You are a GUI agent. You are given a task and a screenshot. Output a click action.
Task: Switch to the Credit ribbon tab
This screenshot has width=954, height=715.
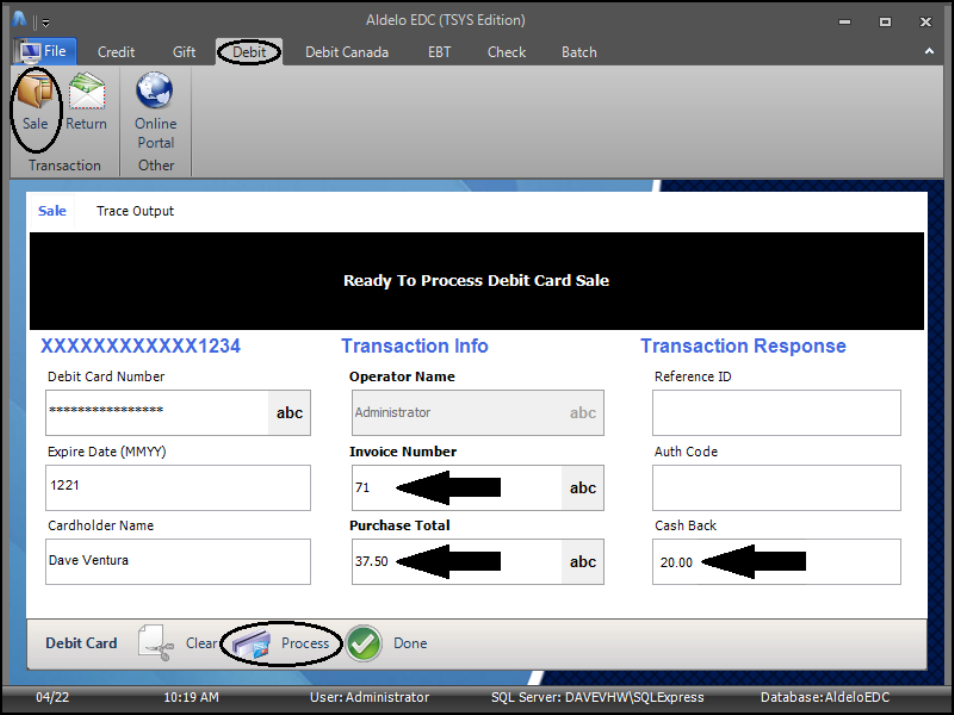[116, 52]
